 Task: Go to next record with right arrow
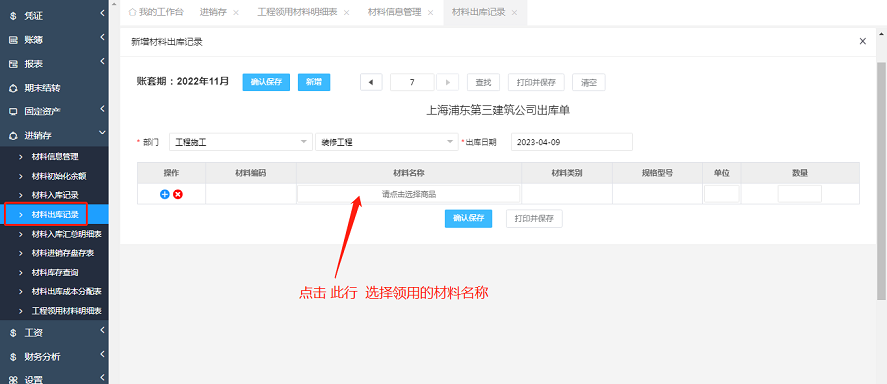447,83
